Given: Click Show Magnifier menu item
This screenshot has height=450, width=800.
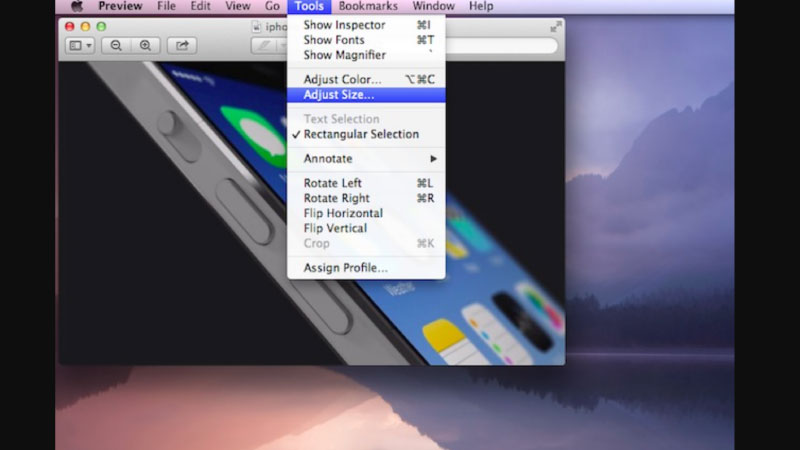Looking at the screenshot, I should 345,55.
